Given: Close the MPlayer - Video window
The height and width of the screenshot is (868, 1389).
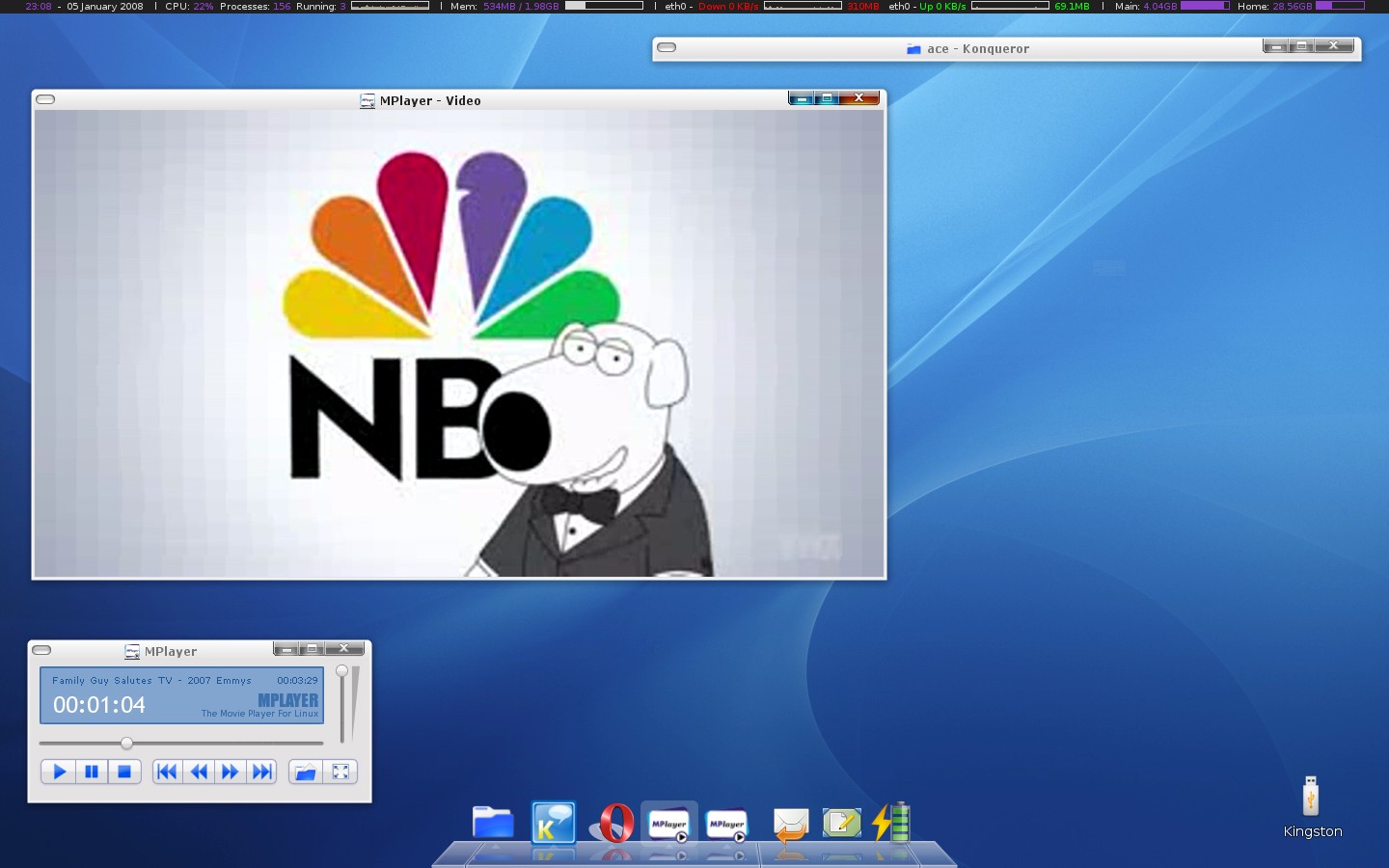Looking at the screenshot, I should click(x=858, y=97).
